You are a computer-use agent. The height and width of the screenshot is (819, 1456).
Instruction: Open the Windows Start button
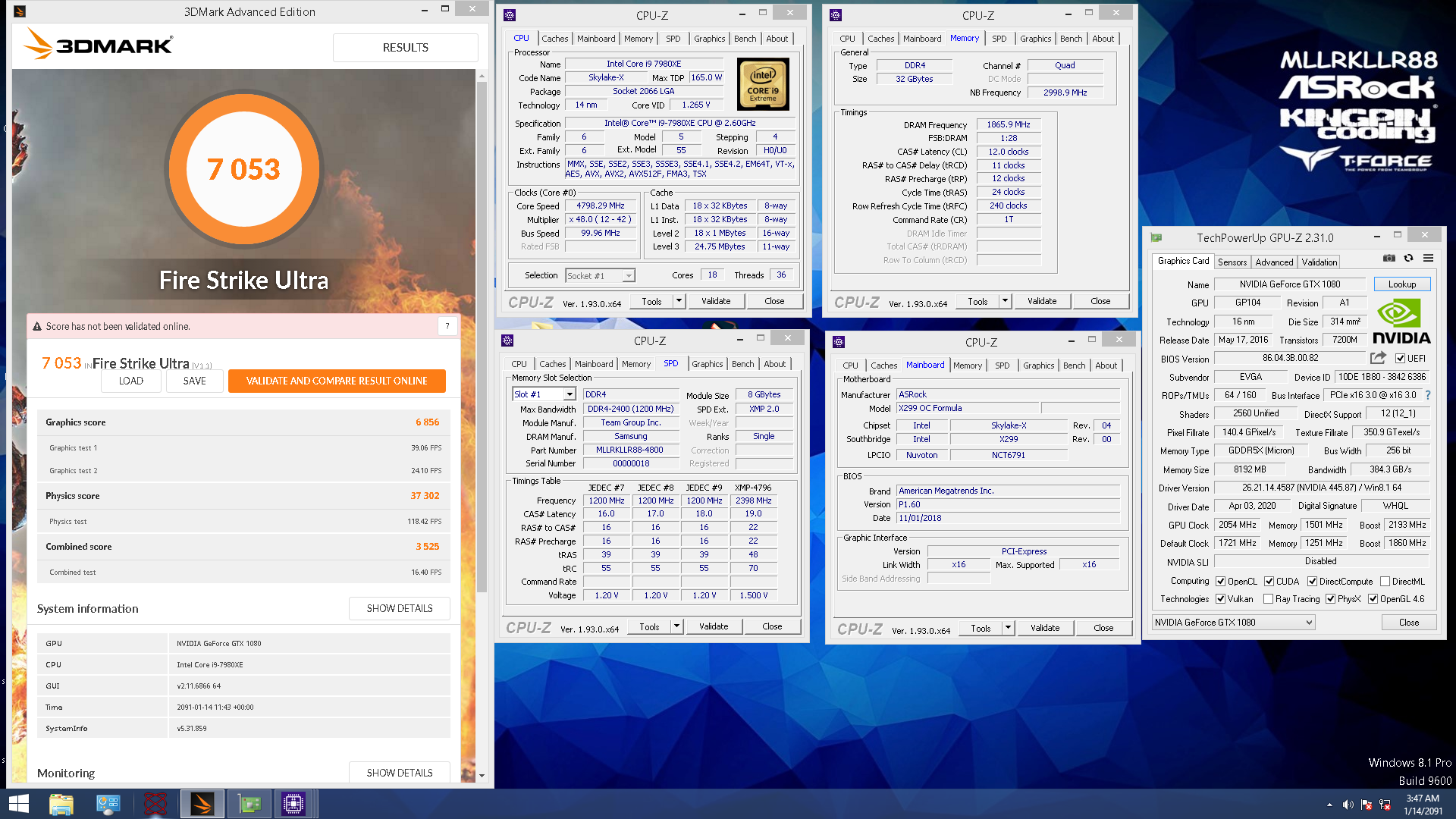click(x=18, y=804)
